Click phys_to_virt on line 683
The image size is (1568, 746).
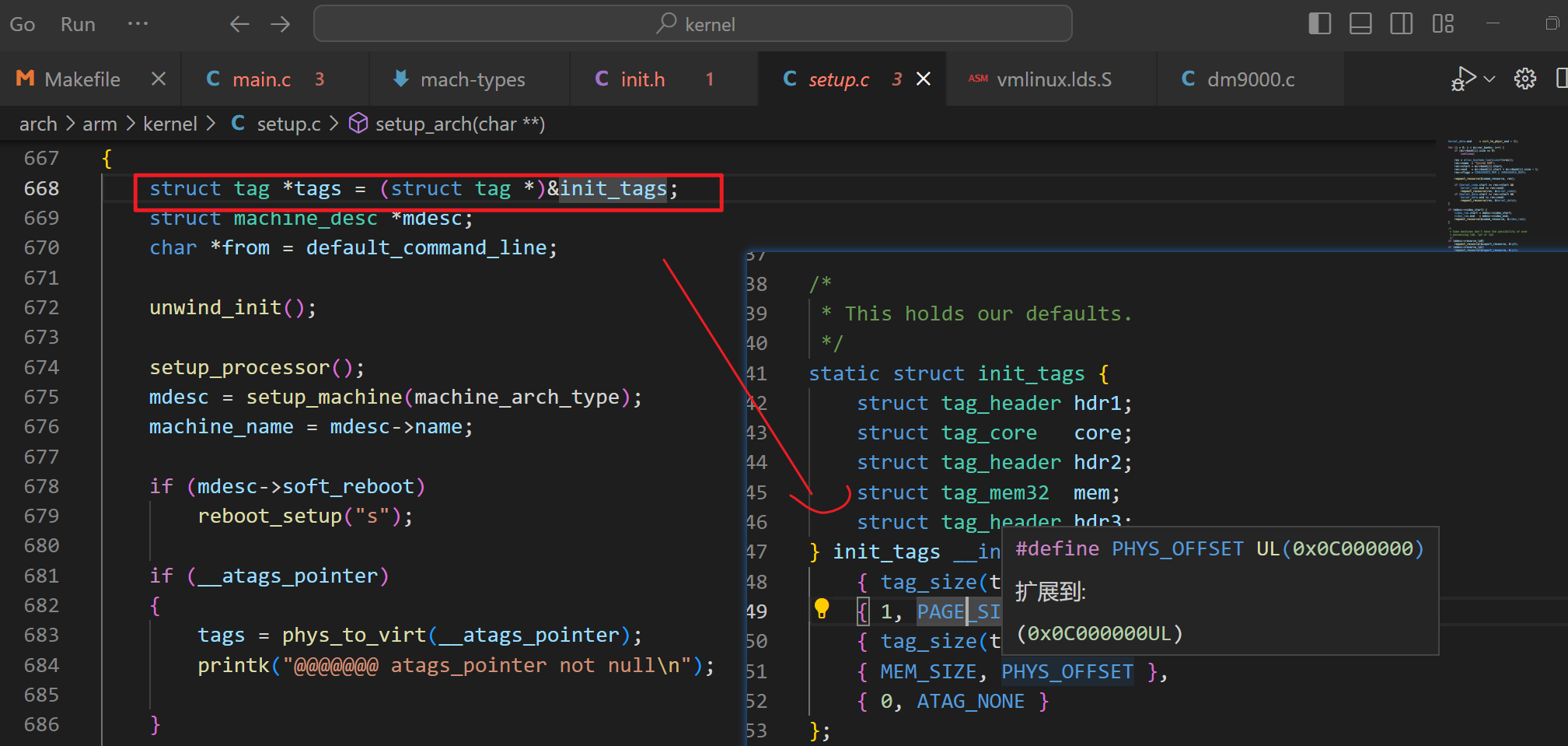click(354, 635)
